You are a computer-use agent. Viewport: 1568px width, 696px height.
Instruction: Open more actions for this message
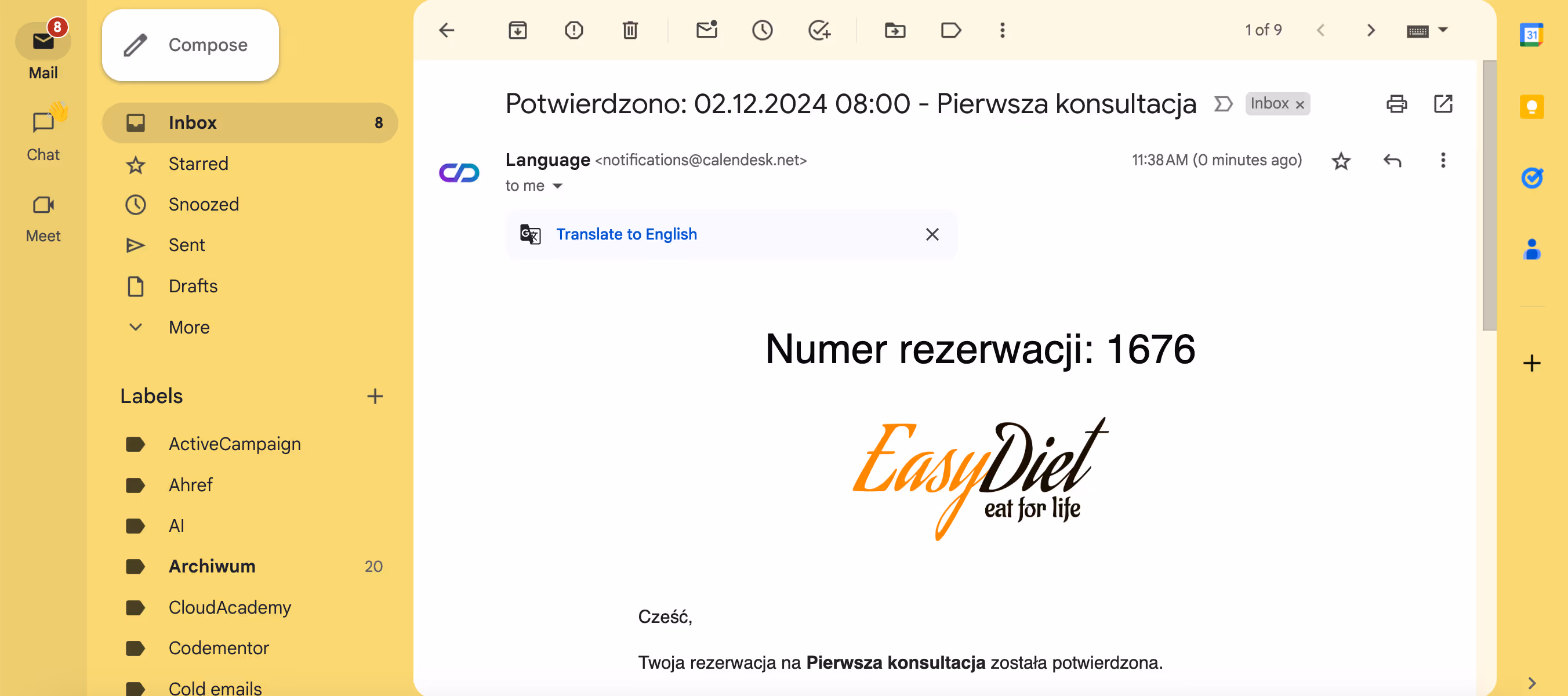pos(1443,160)
